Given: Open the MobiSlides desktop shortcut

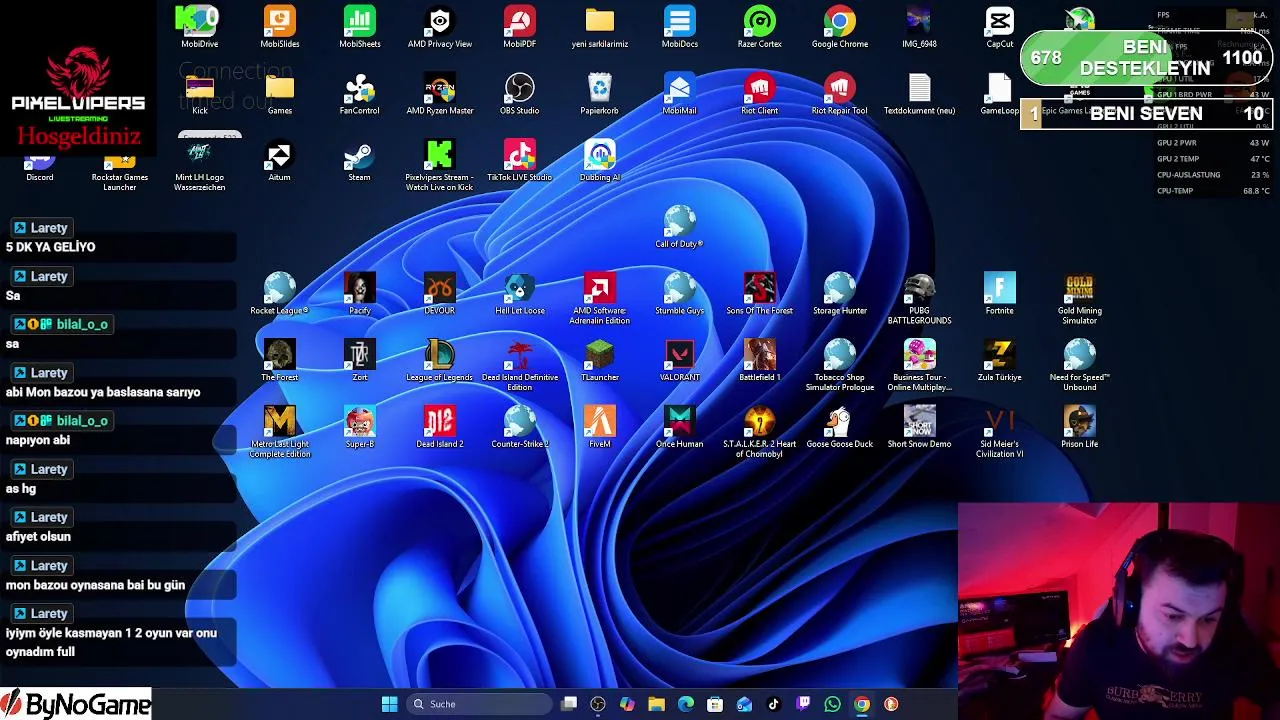Looking at the screenshot, I should click(x=279, y=27).
